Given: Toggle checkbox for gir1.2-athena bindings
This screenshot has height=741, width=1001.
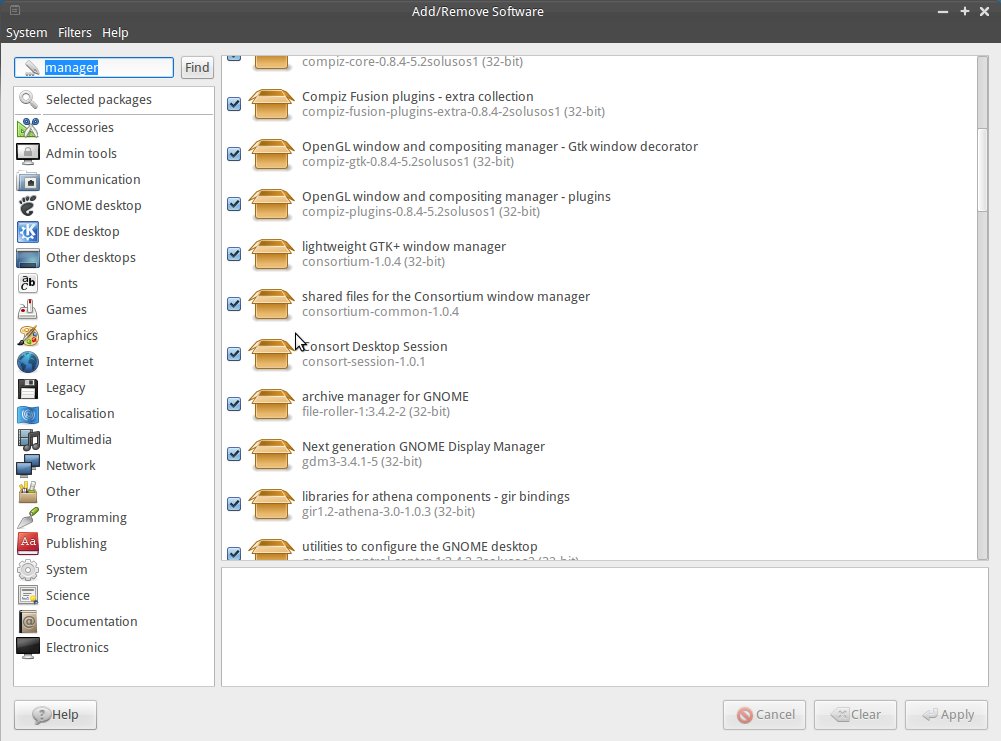Looking at the screenshot, I should pos(234,504).
